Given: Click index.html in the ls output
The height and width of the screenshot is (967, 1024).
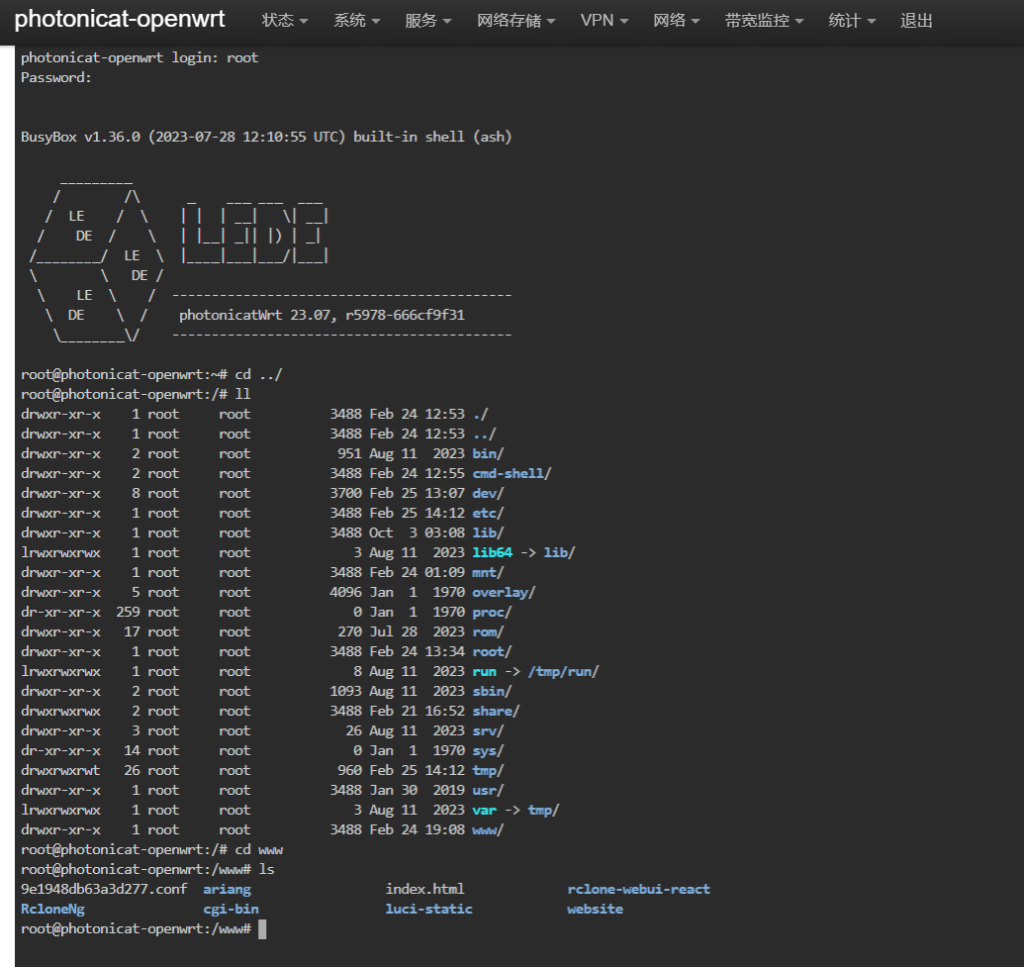Looking at the screenshot, I should (425, 889).
